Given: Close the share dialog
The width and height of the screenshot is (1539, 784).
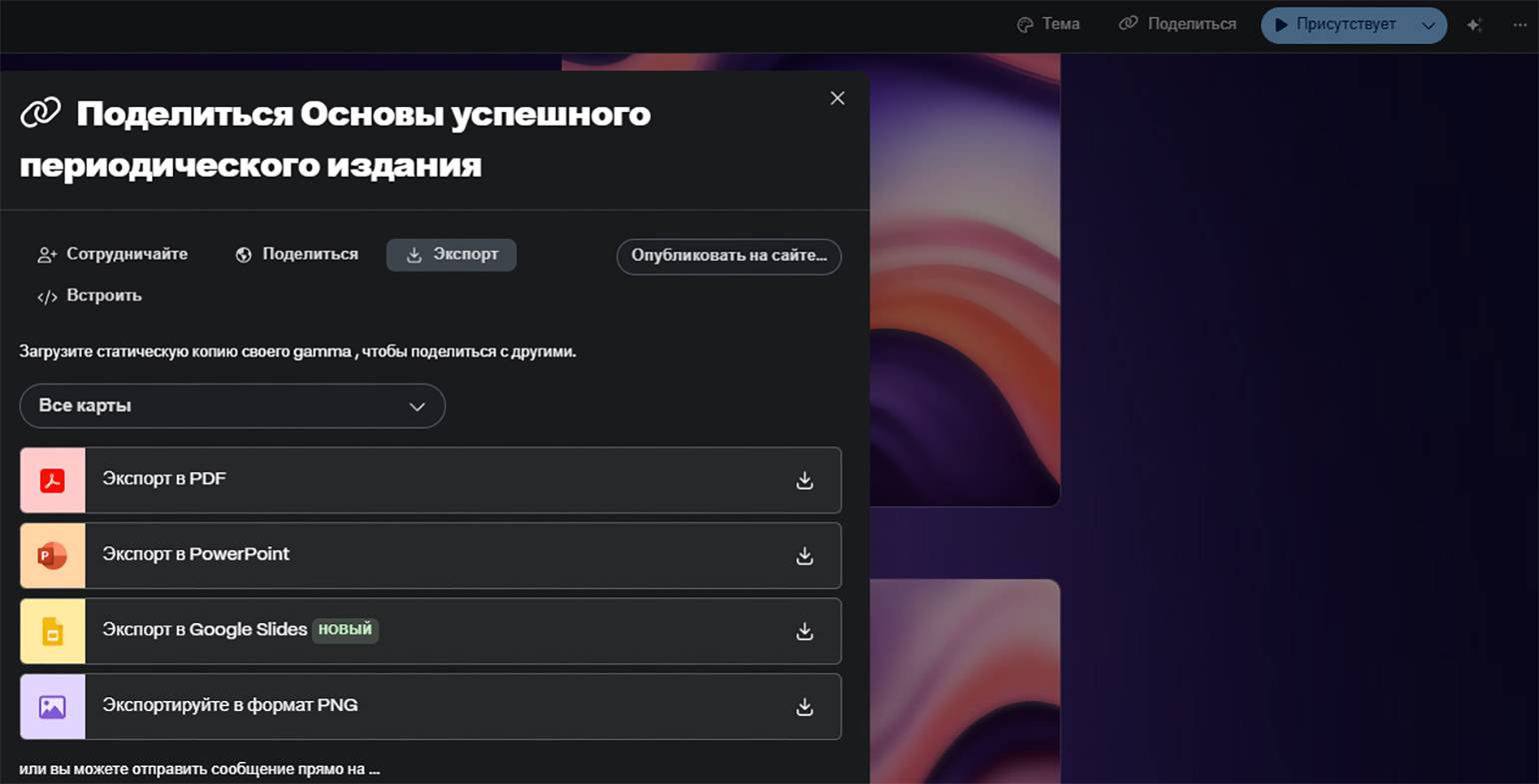Looking at the screenshot, I should (837, 98).
